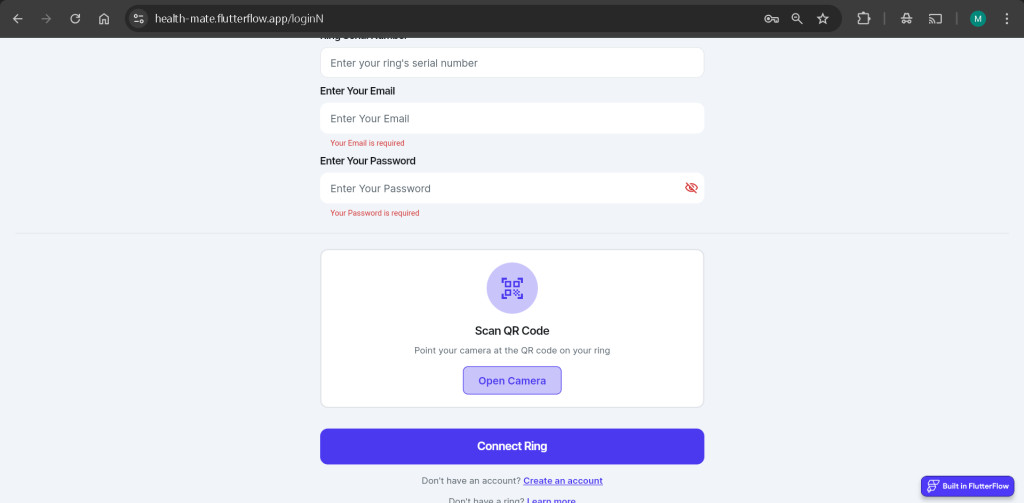Bookmark this page with the star icon
The image size is (1024, 503).
click(x=823, y=18)
